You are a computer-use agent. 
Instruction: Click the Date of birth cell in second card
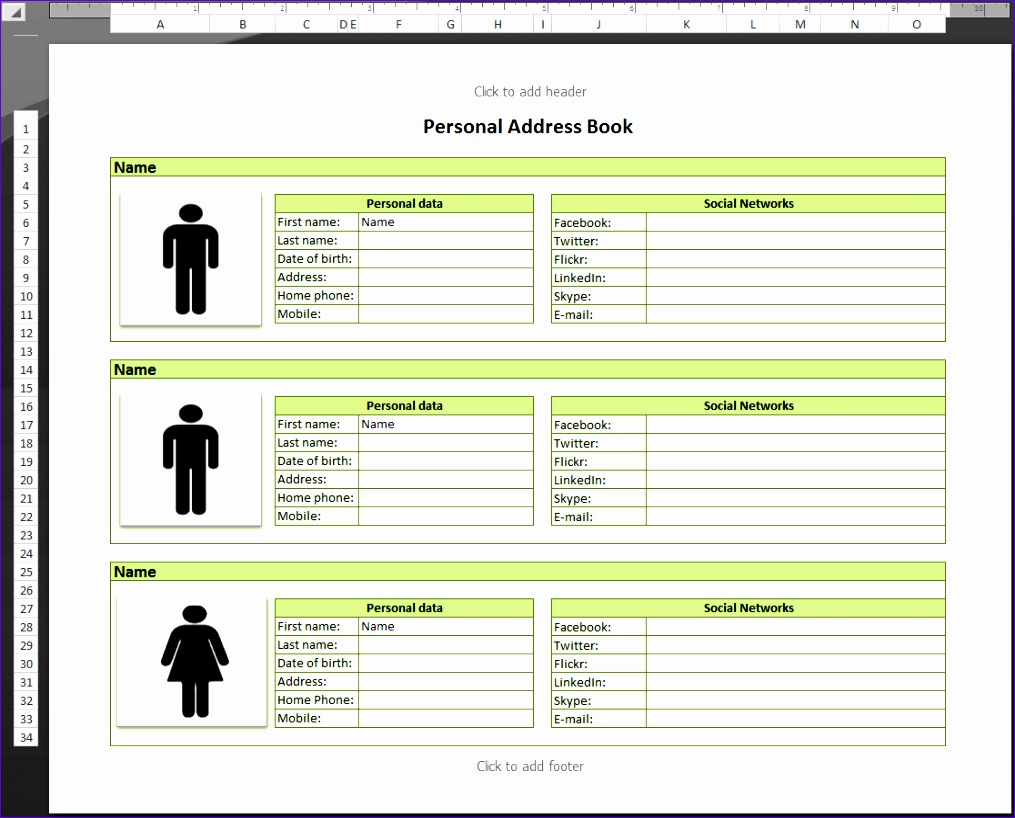445,461
